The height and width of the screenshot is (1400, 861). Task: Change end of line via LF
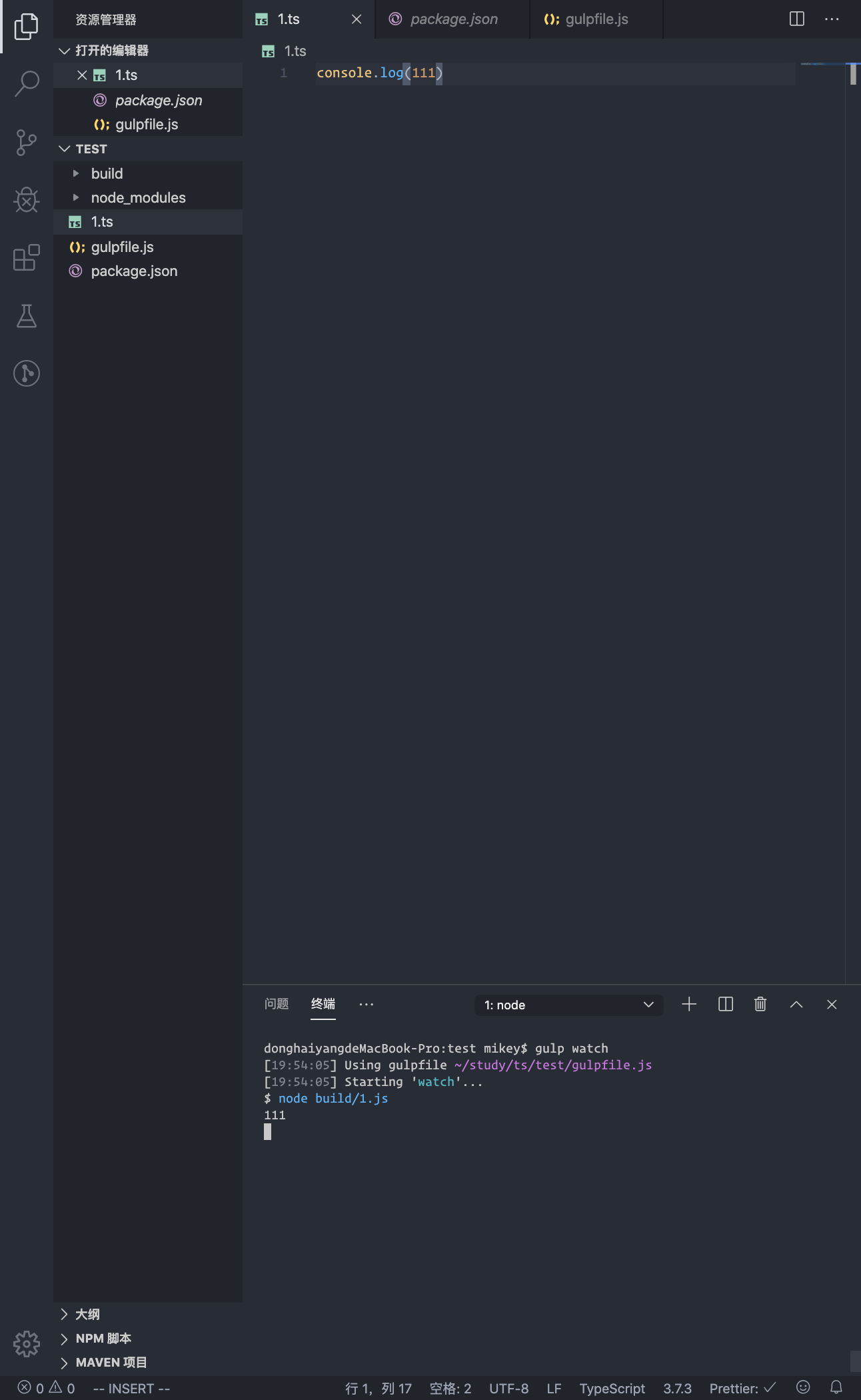[x=554, y=1388]
